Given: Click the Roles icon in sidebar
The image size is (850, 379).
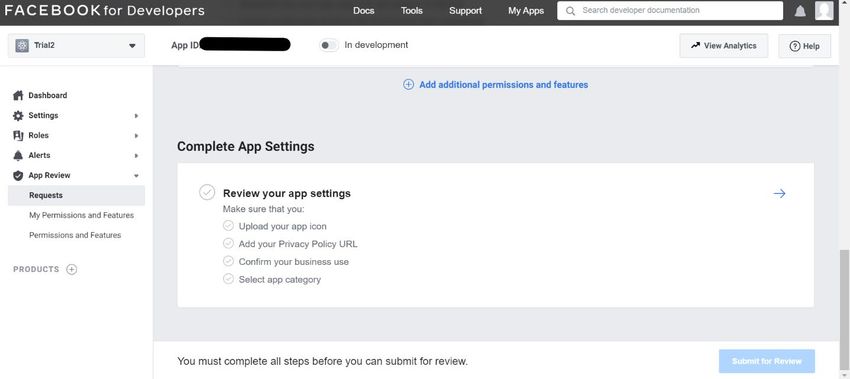Looking at the screenshot, I should click(18, 136).
